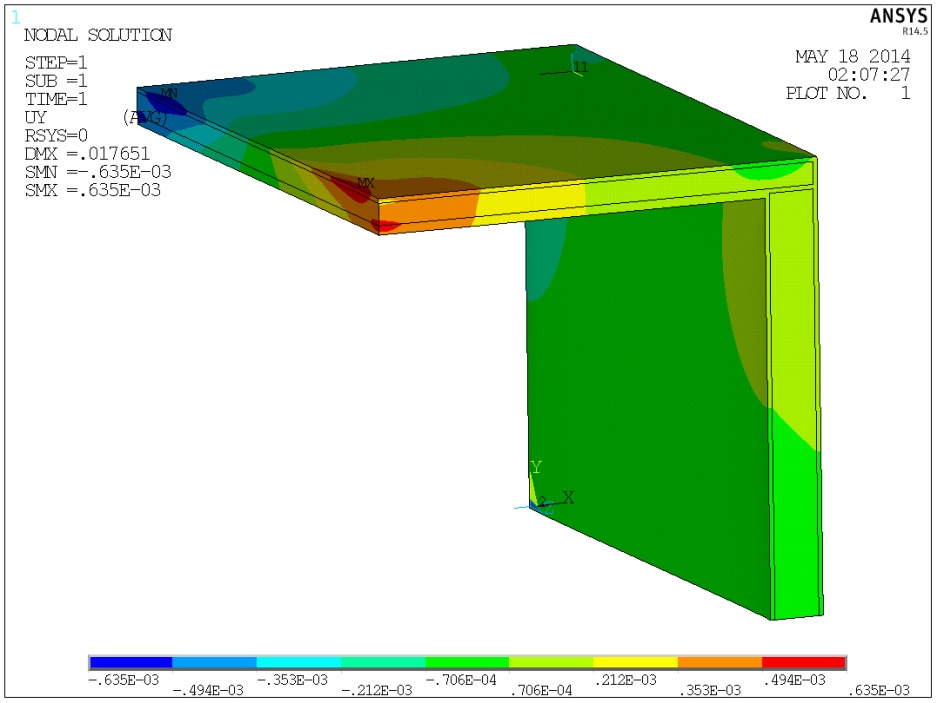Click the legend value -.706E-04
The height and width of the screenshot is (703, 937).
coord(461,680)
